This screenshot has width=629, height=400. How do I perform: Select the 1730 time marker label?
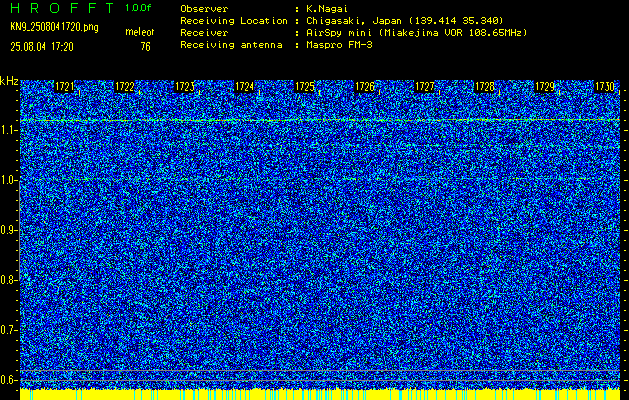[605, 87]
